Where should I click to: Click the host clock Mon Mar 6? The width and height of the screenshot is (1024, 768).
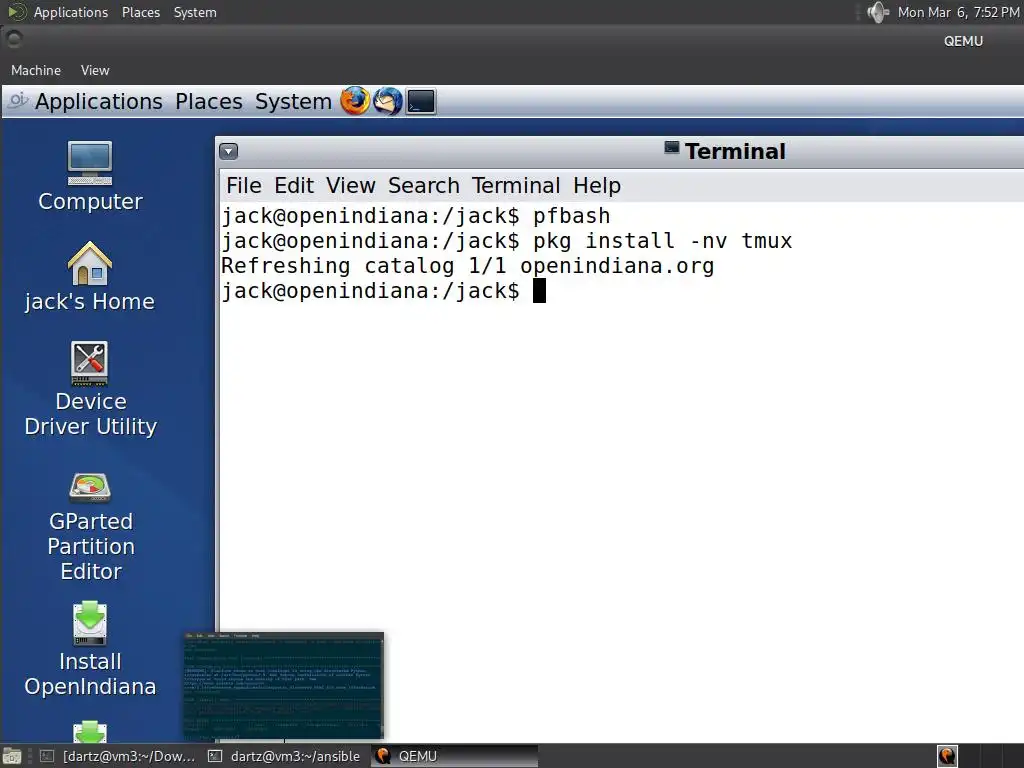click(x=958, y=12)
